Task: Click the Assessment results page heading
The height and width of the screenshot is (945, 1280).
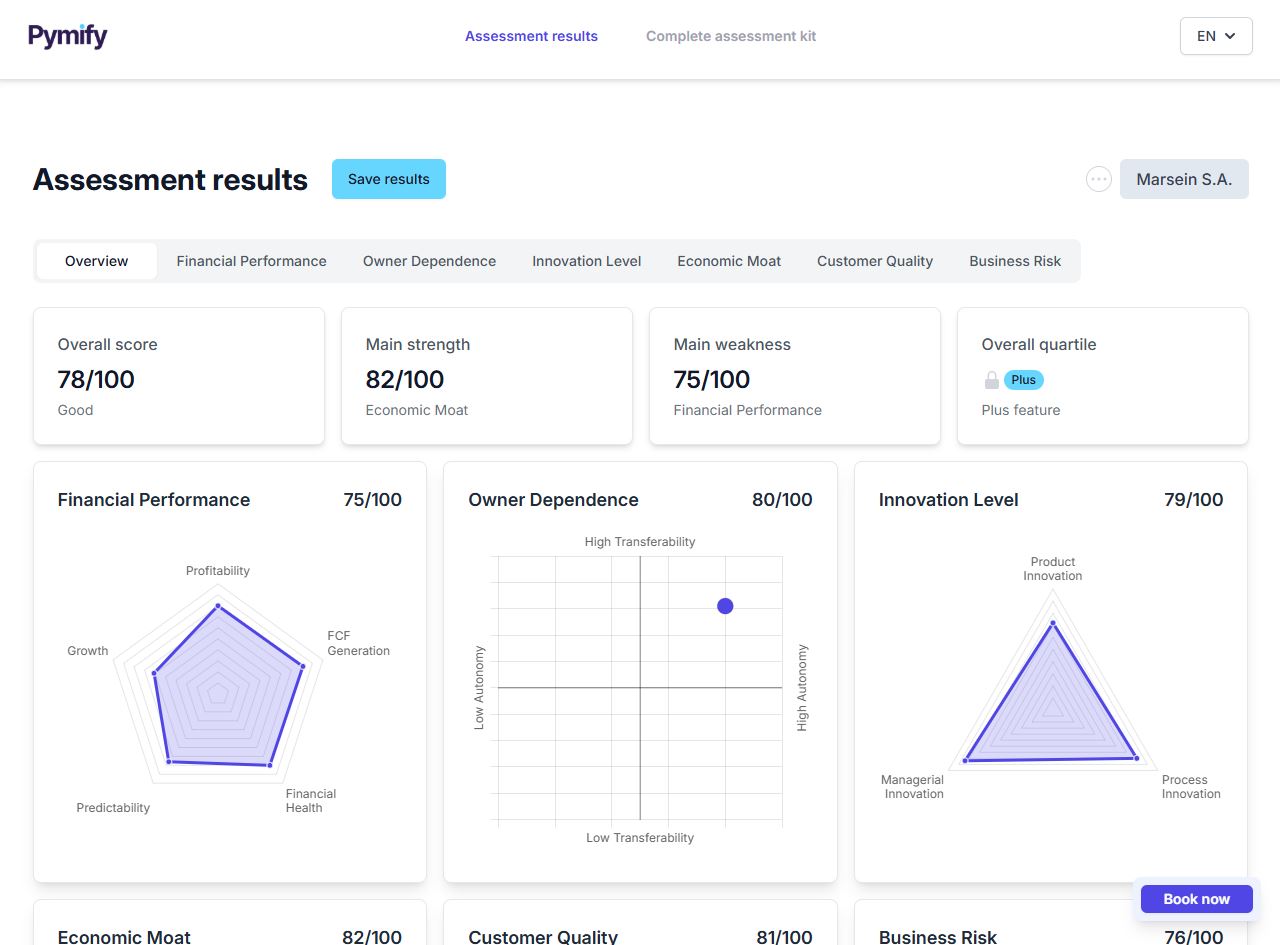Action: (170, 179)
